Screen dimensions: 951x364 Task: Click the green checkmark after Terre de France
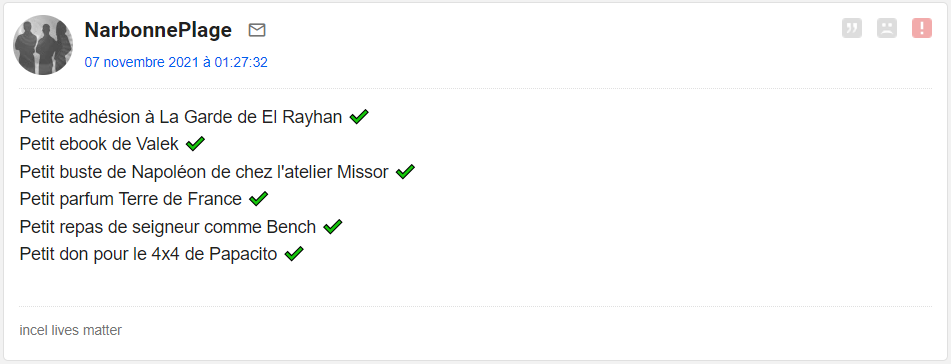tap(258, 198)
